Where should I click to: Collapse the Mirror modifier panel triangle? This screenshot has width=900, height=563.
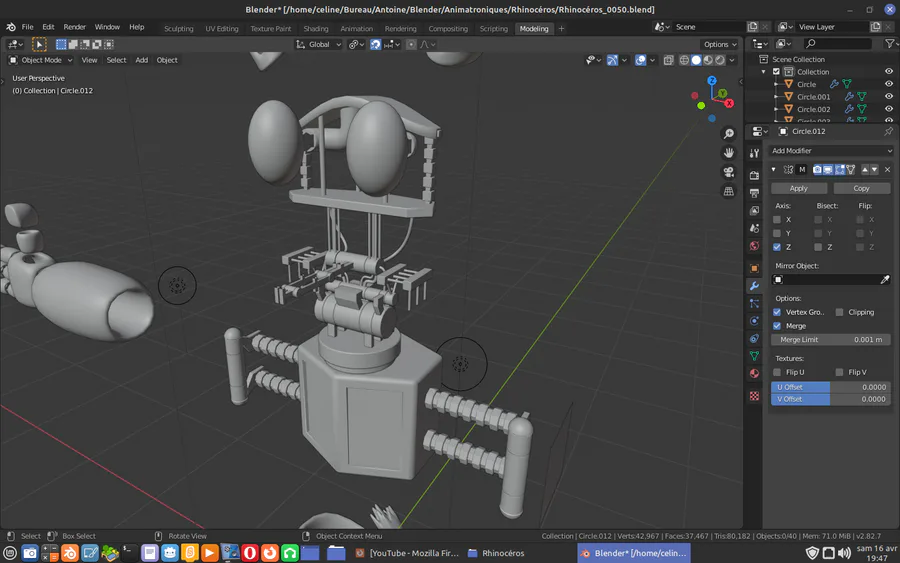click(x=774, y=169)
